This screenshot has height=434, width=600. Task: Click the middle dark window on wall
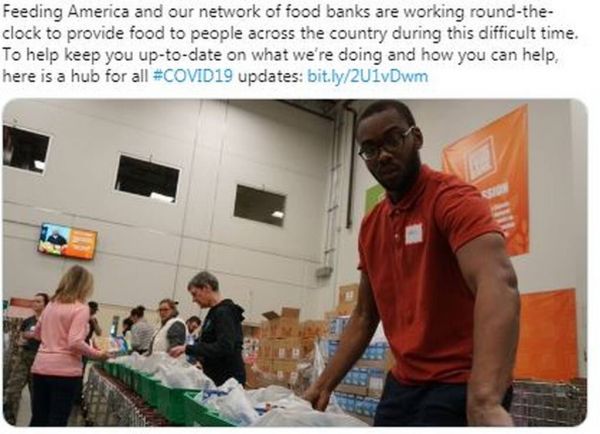pos(147,178)
